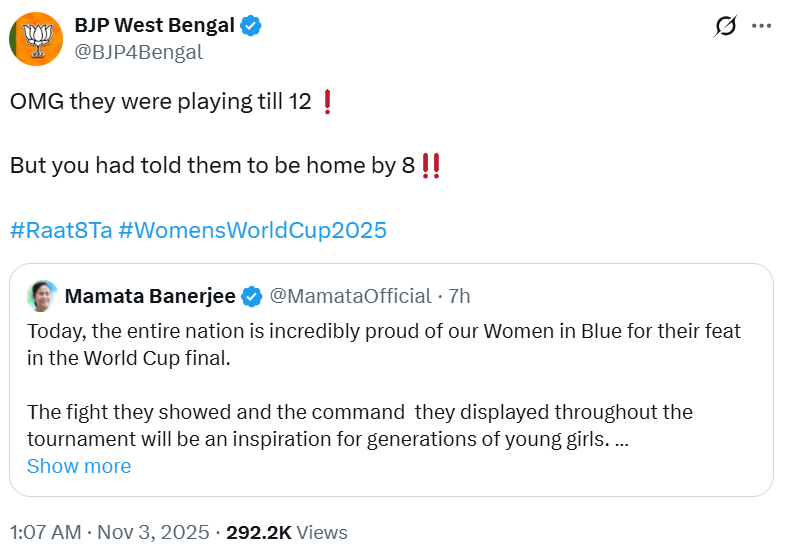The width and height of the screenshot is (792, 550).
Task: Click the @BJP4Bengal handle
Action: pos(139,52)
